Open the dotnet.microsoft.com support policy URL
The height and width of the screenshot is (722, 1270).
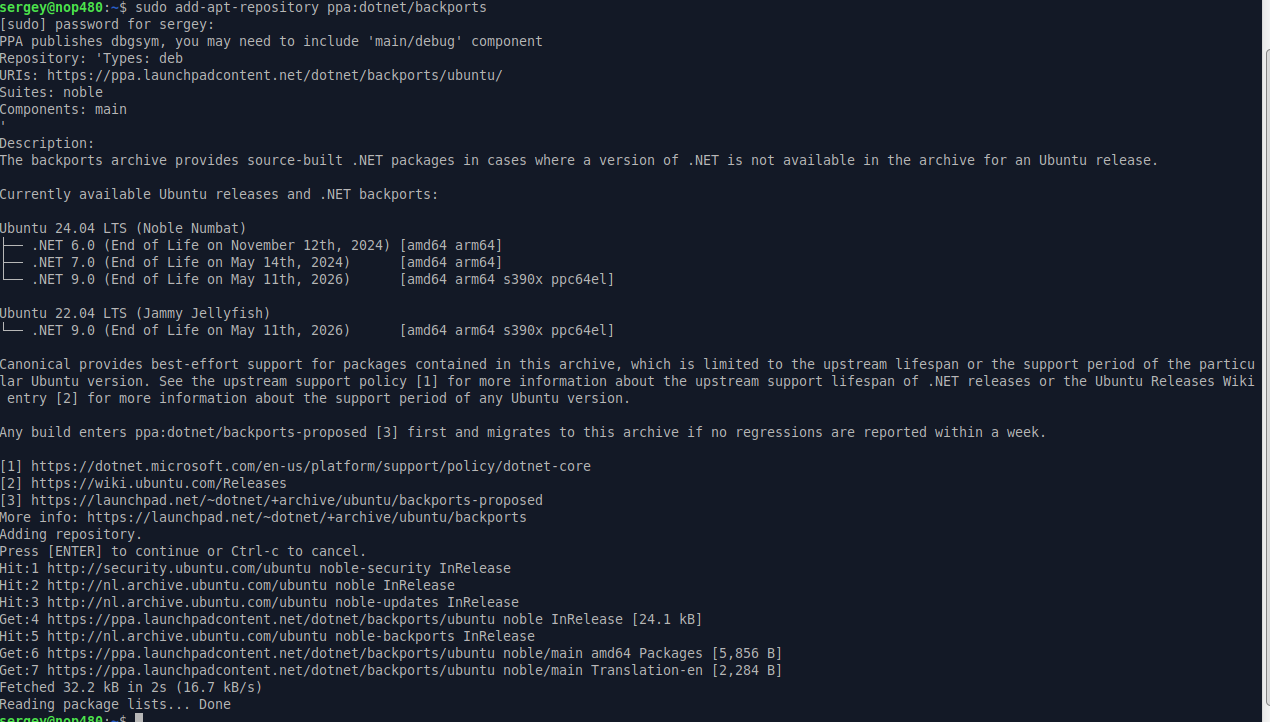click(311, 466)
